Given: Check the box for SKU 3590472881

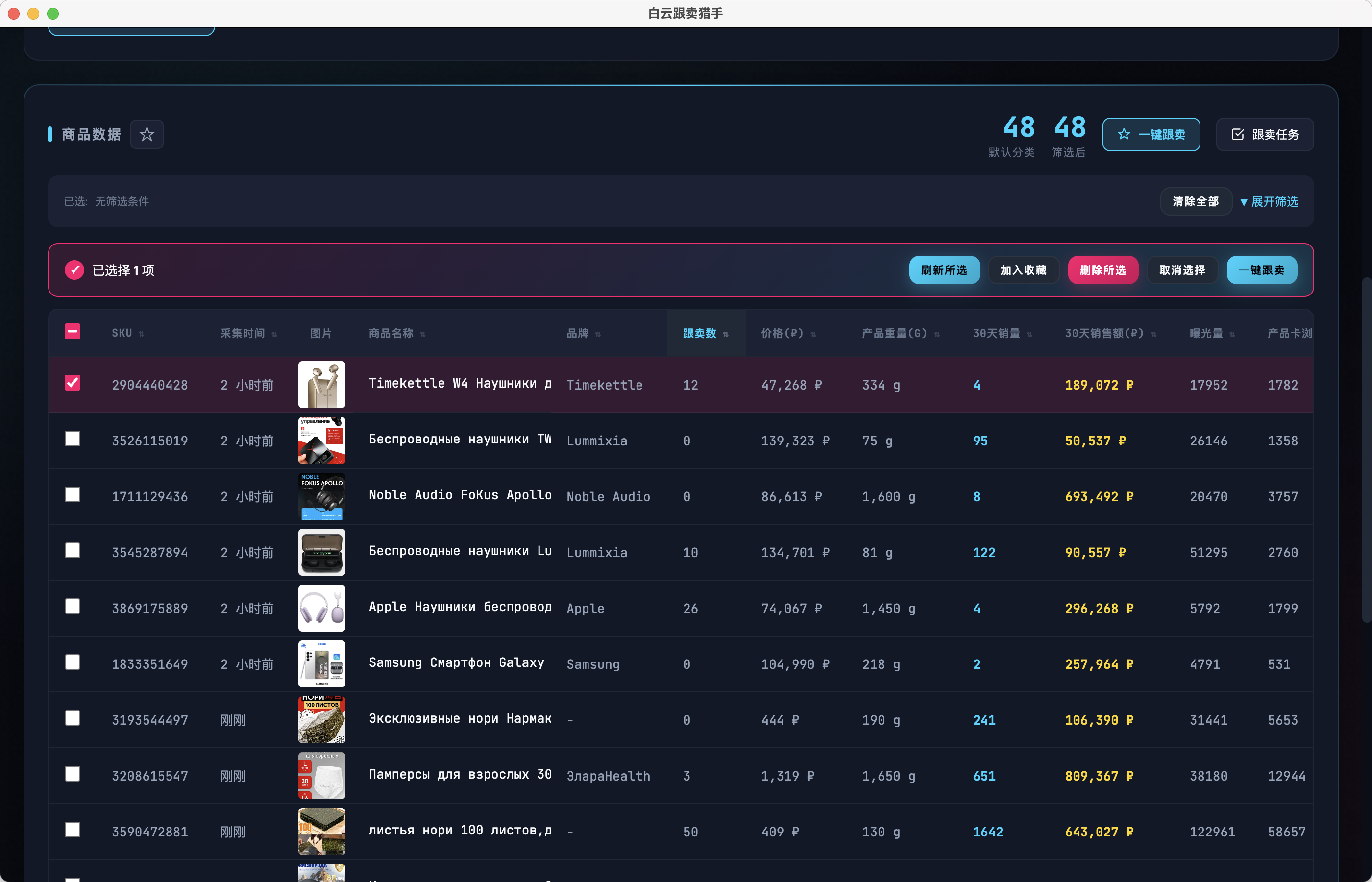Looking at the screenshot, I should click(73, 829).
